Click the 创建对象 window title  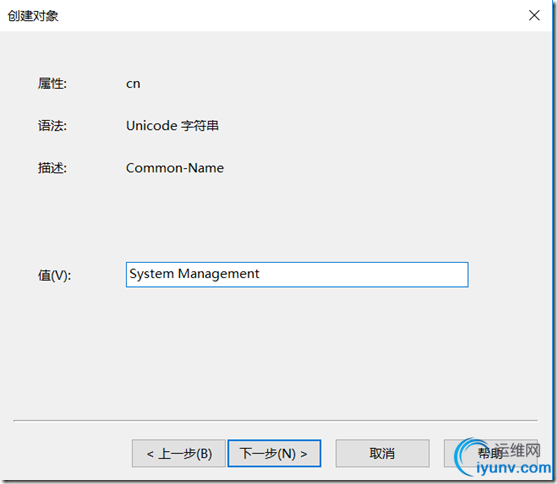[x=33, y=16]
